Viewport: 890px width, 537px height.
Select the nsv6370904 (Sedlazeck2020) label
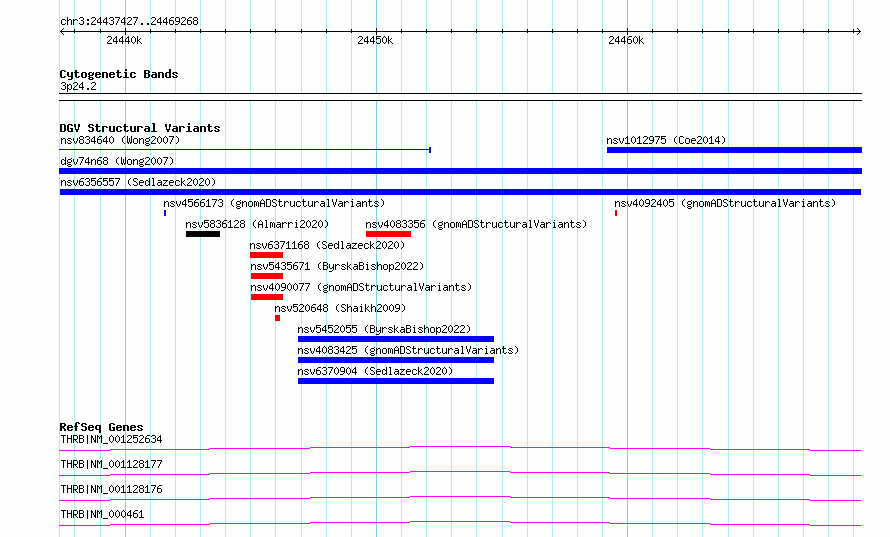click(x=375, y=371)
